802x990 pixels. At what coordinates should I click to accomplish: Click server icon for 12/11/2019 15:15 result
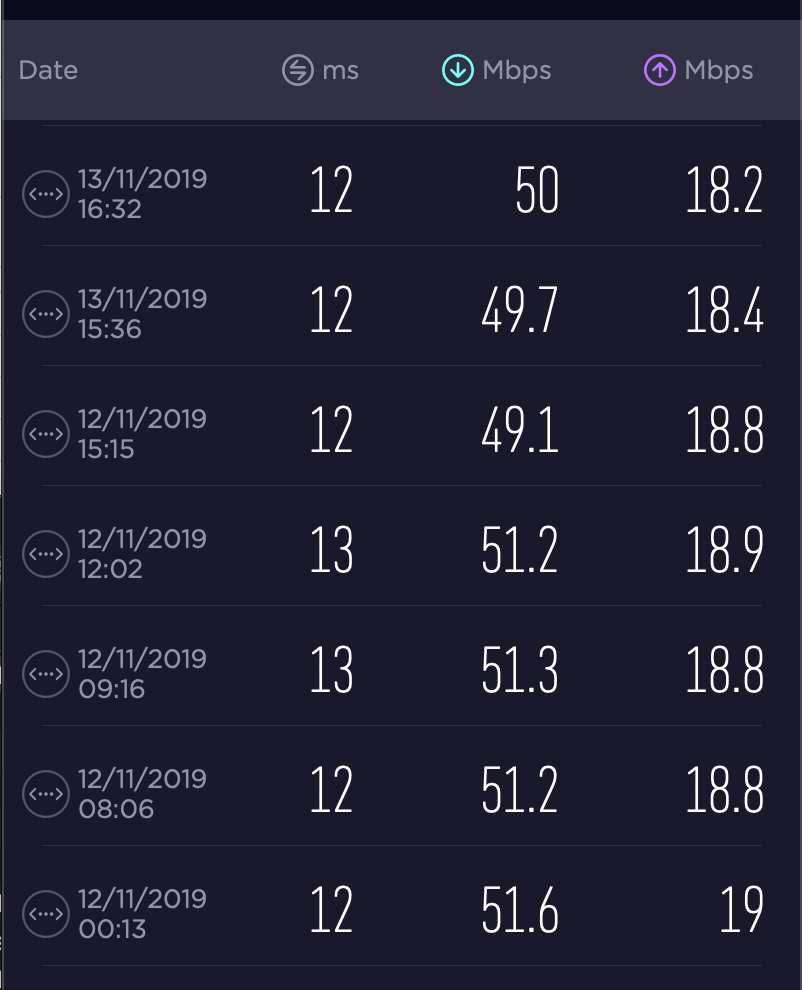pos(46,434)
